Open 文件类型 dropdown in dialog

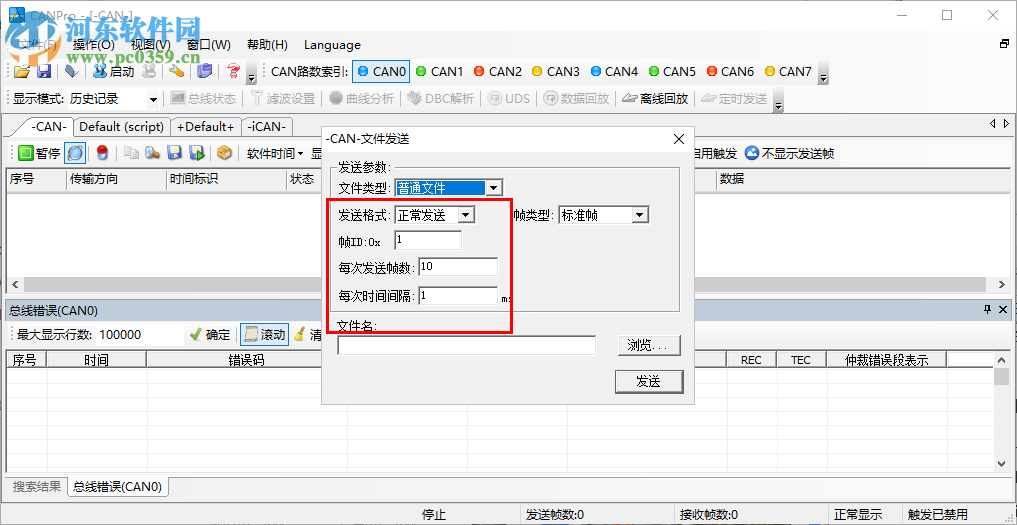(494, 188)
